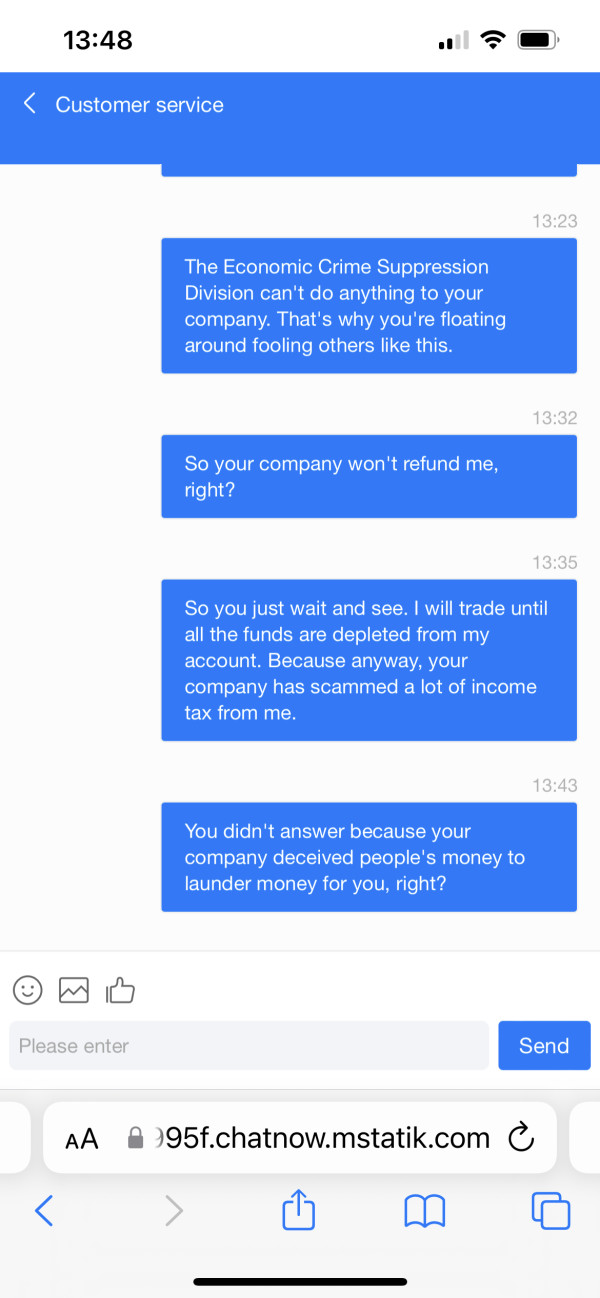Open Safari share sheet
The image size is (600, 1298).
299,1211
